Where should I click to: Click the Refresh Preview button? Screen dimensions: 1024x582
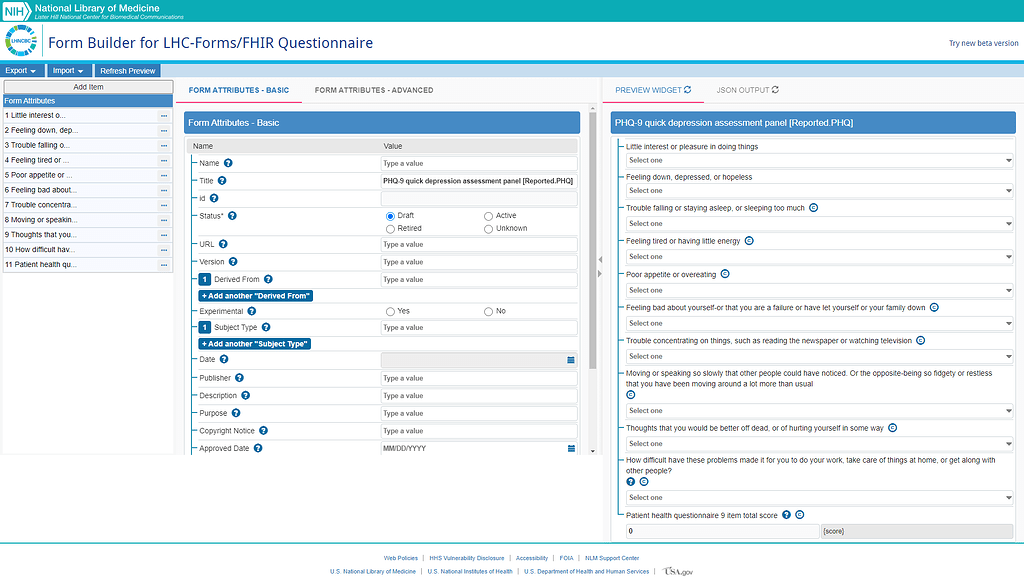point(127,70)
